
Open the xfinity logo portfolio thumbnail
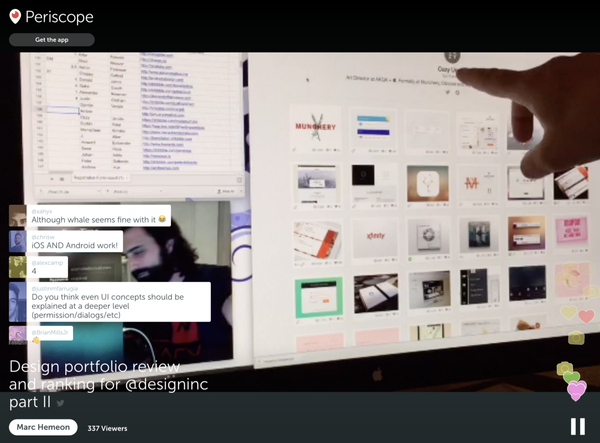click(x=375, y=237)
